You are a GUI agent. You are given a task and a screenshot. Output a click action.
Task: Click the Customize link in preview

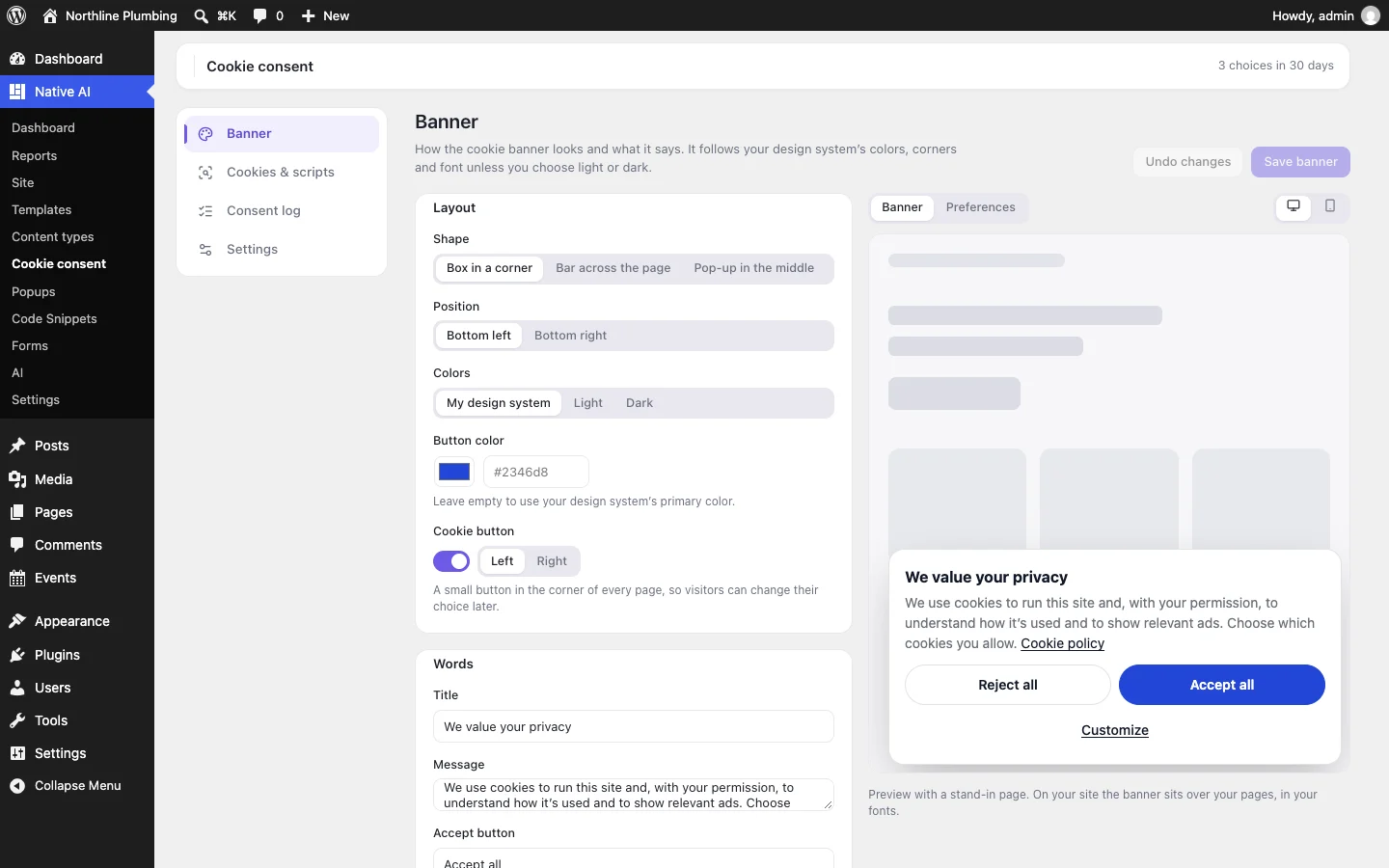click(x=1115, y=730)
